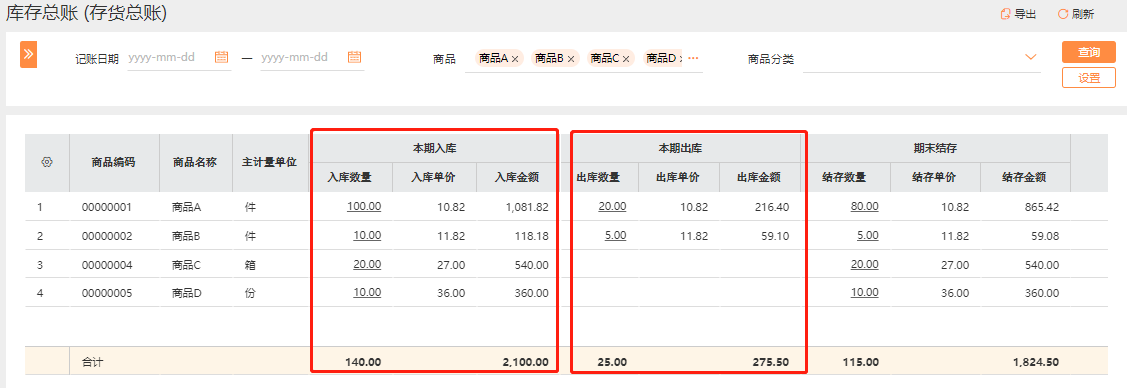1127x388 pixels.
Task: Remove the 商品C tag
Action: tap(626, 59)
